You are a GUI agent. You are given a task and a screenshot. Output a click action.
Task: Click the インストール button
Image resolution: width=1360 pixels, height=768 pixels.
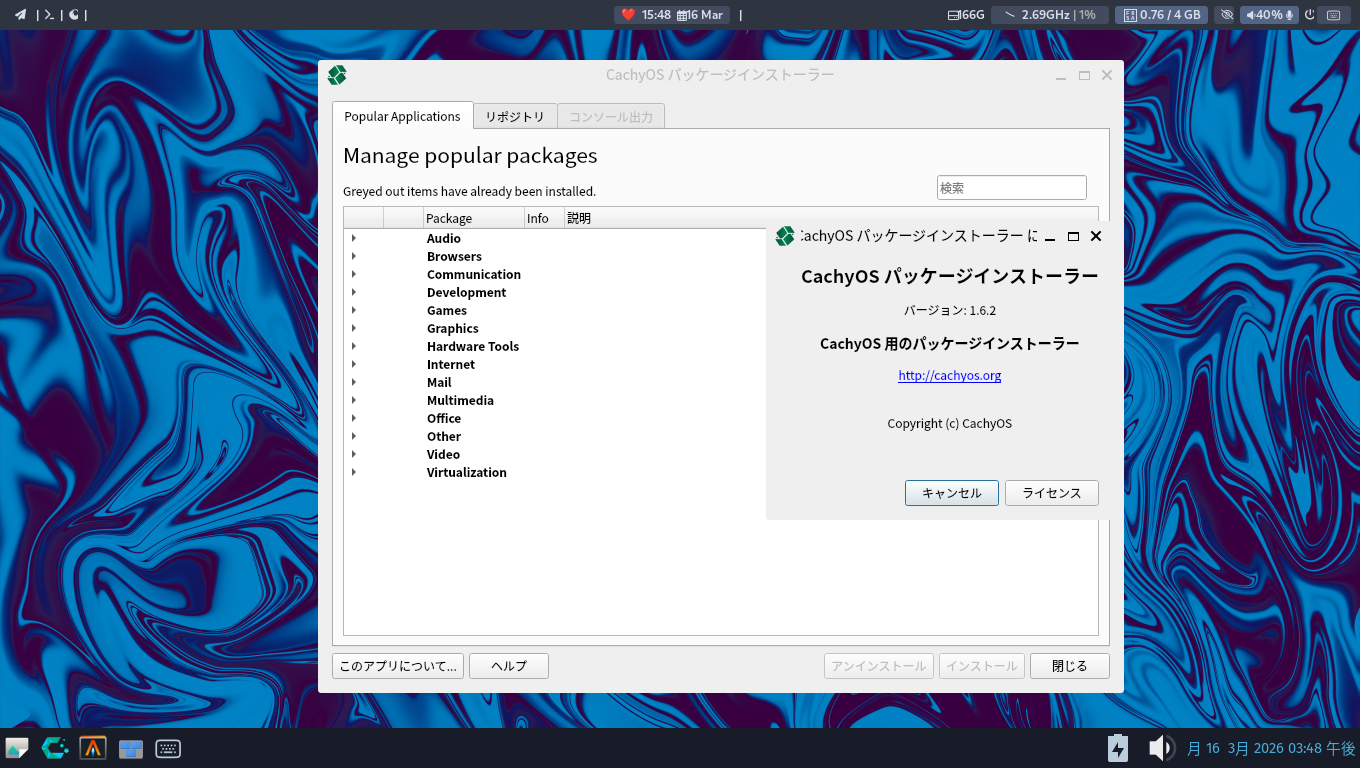[x=982, y=666]
